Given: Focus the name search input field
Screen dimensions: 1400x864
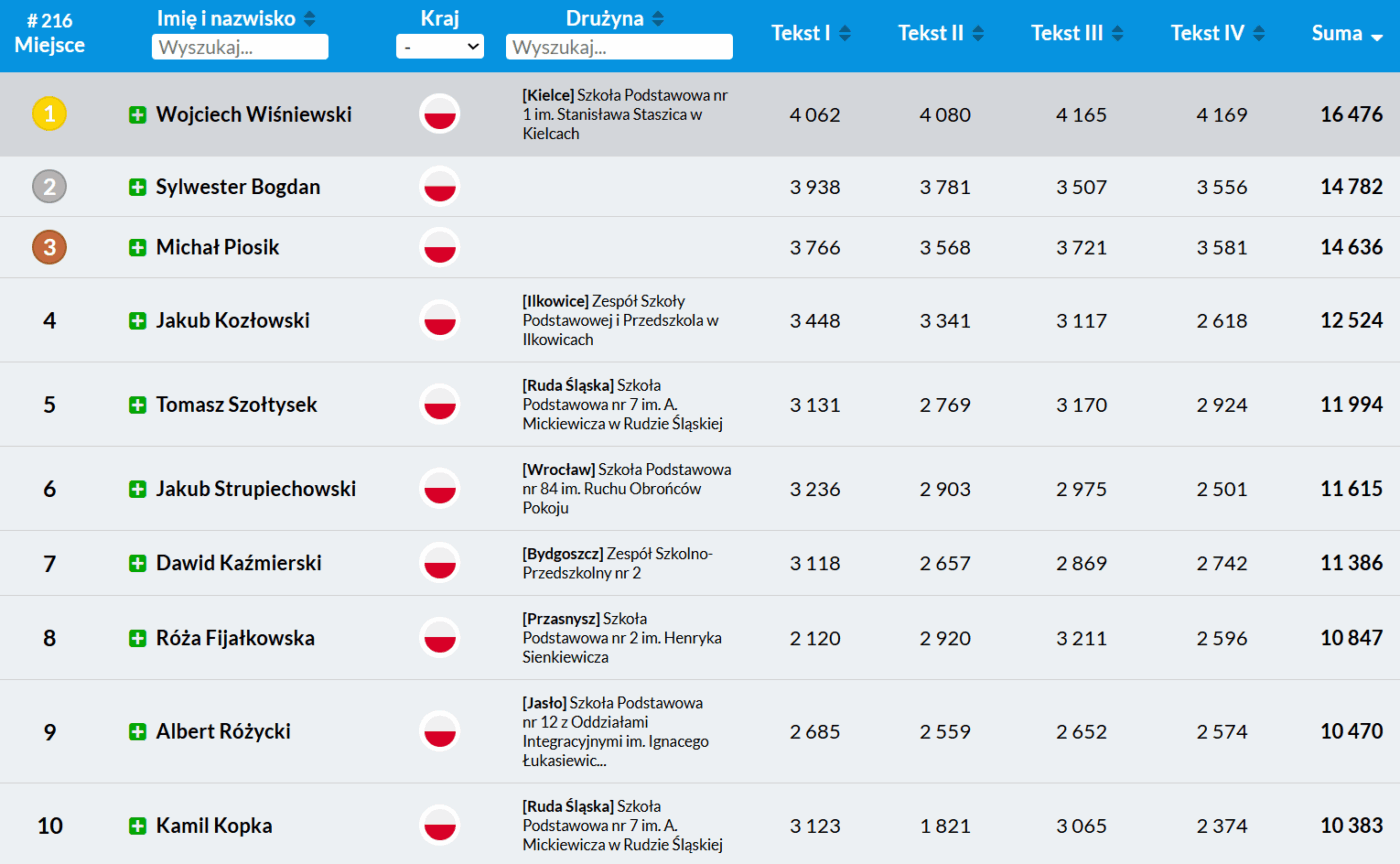Looking at the screenshot, I should pos(240,47).
